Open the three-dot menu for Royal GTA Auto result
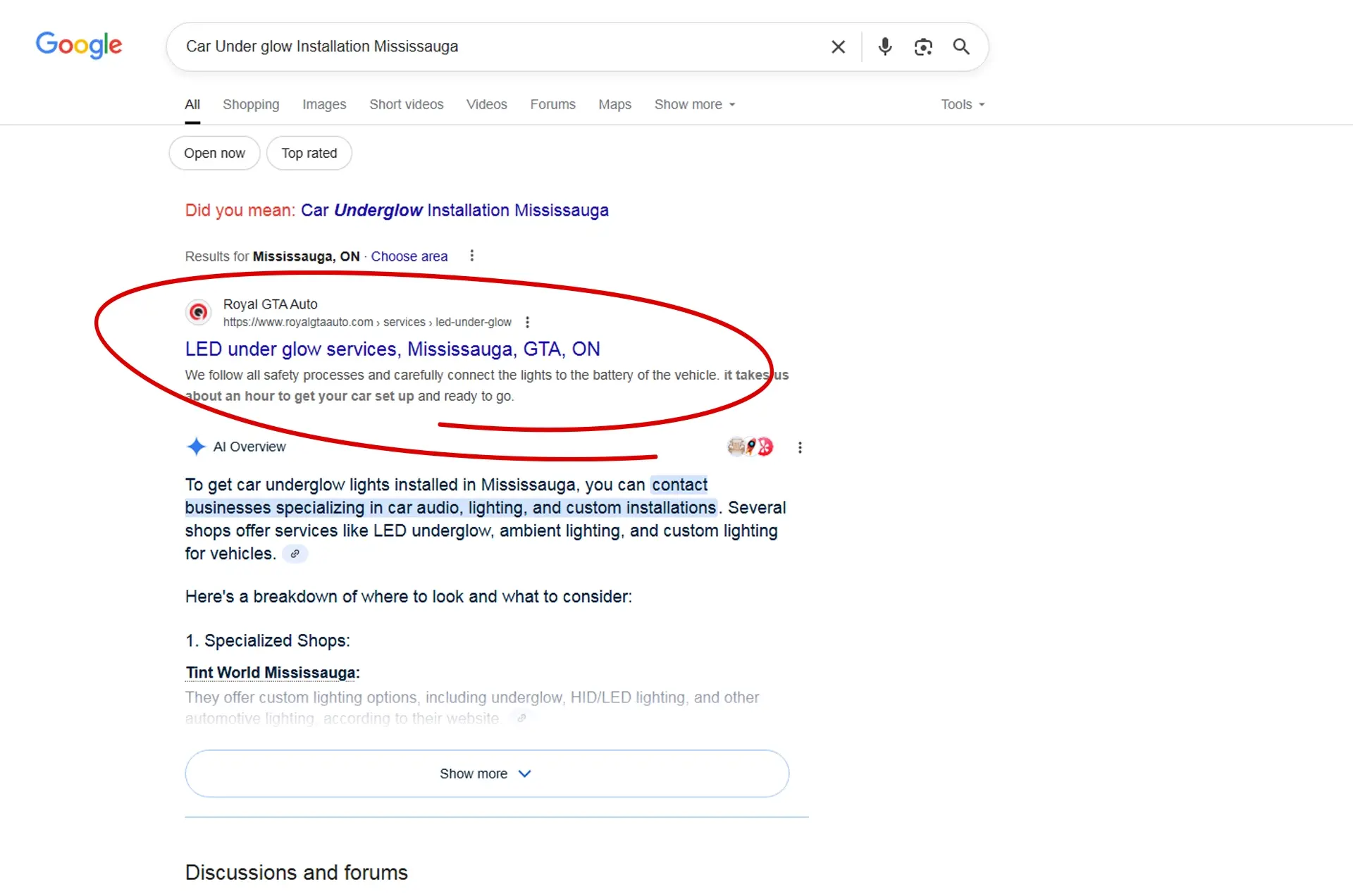 [x=527, y=322]
